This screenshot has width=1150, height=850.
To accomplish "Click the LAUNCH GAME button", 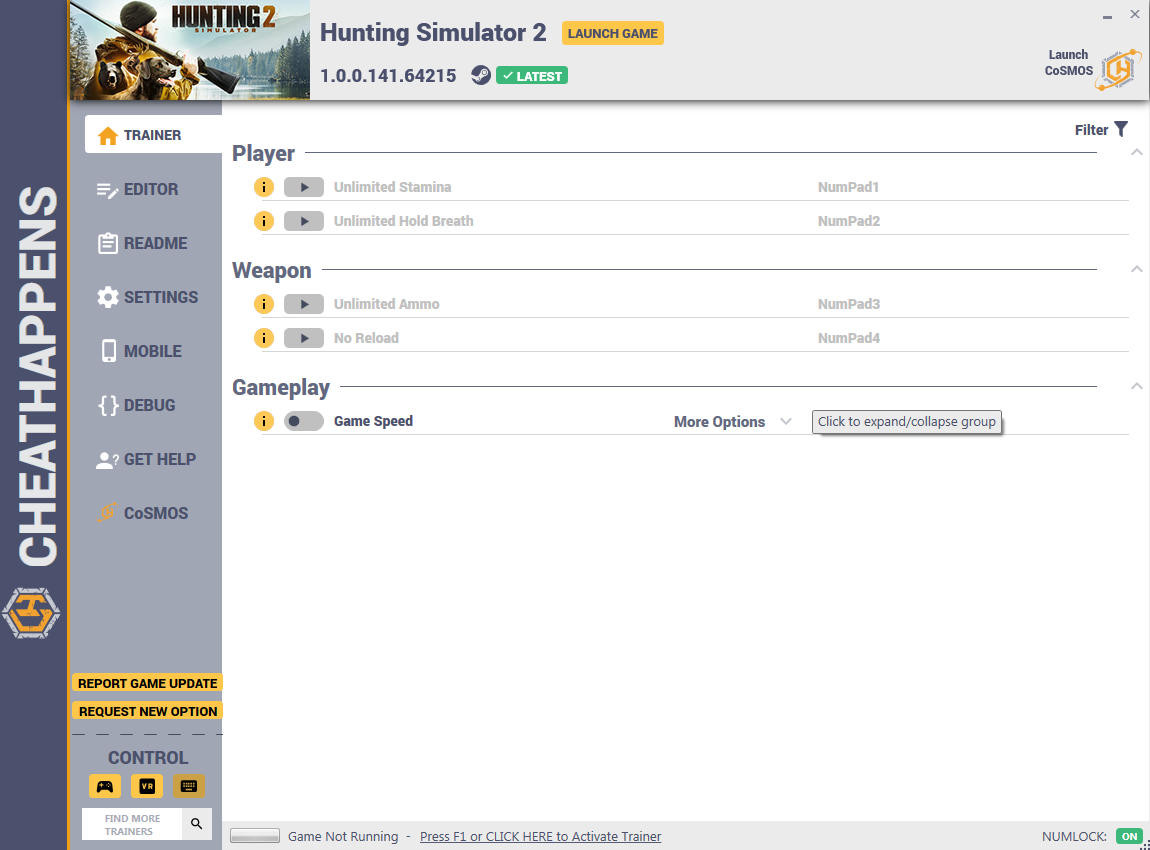I will (x=612, y=33).
